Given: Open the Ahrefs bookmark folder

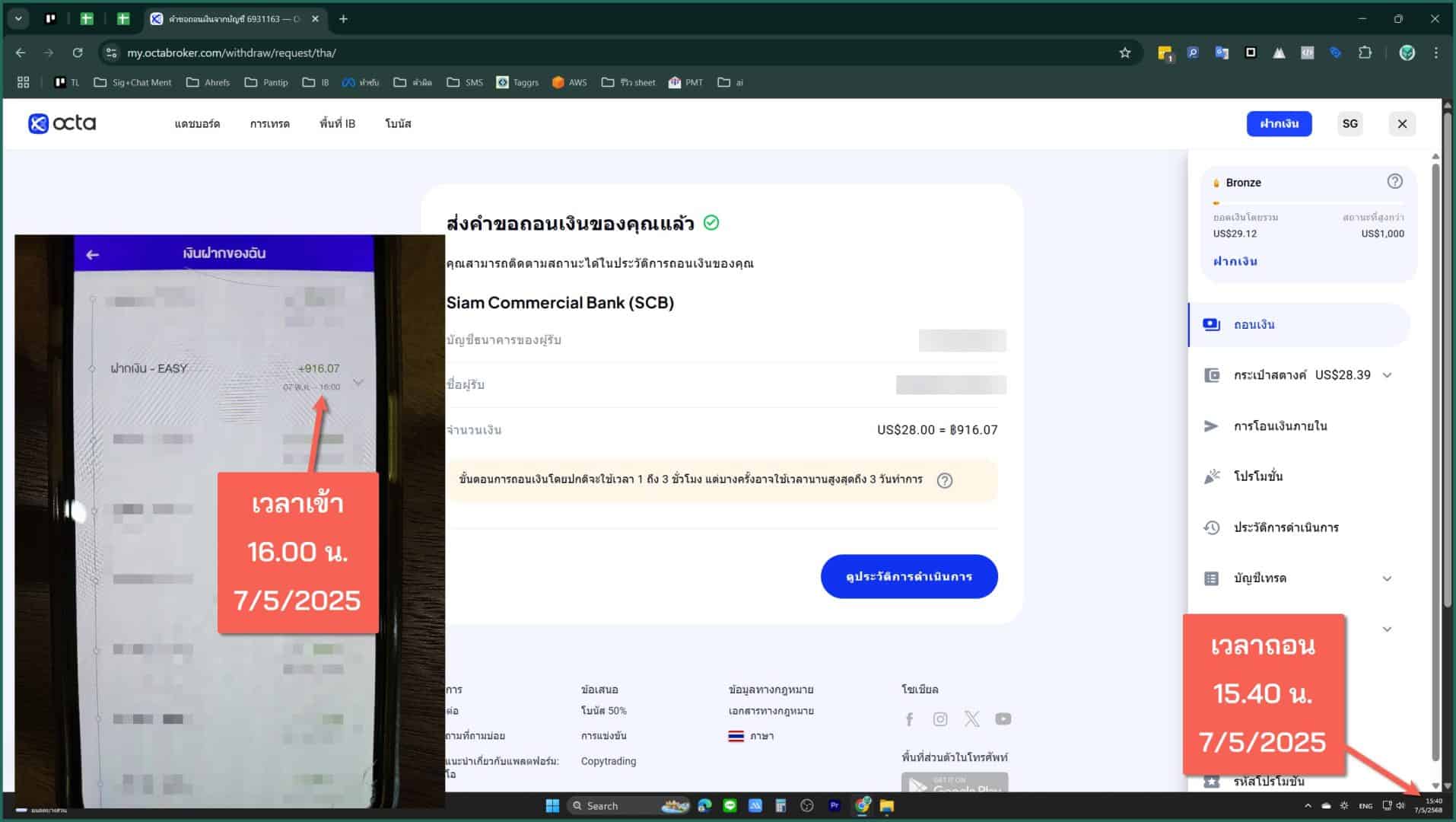Looking at the screenshot, I should pyautogui.click(x=208, y=82).
